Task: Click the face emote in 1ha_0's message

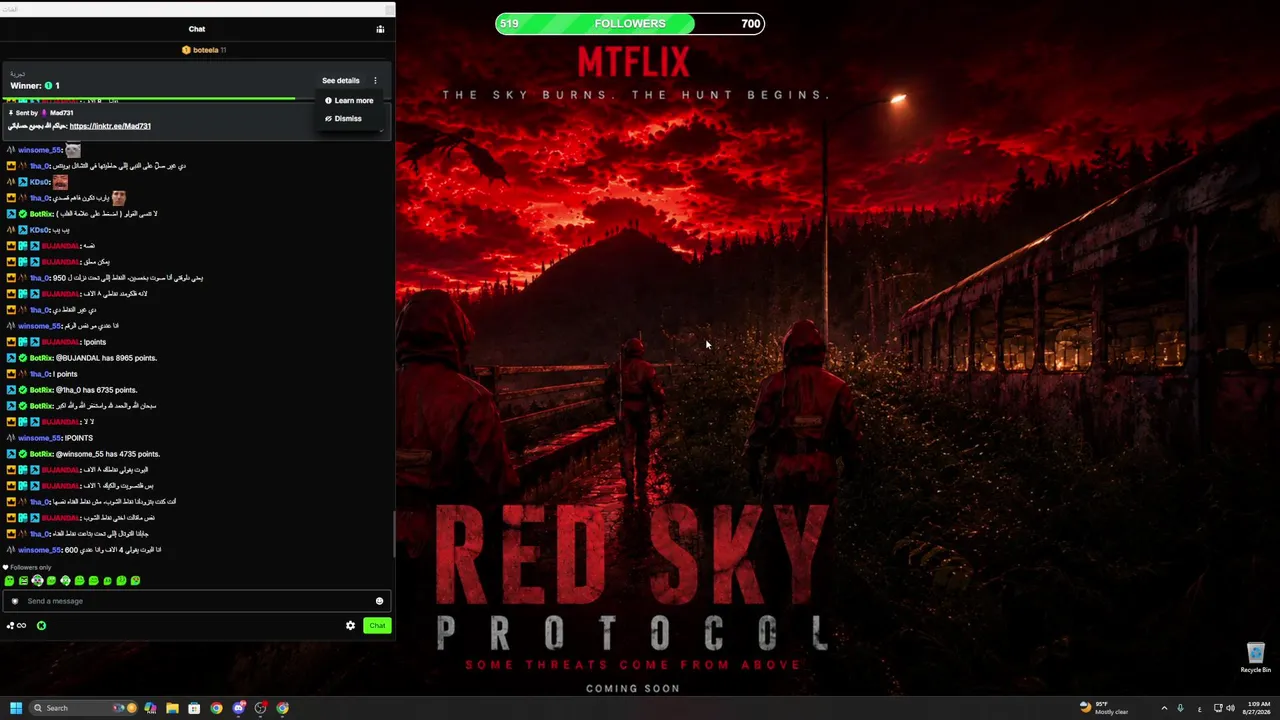Action: tap(119, 198)
